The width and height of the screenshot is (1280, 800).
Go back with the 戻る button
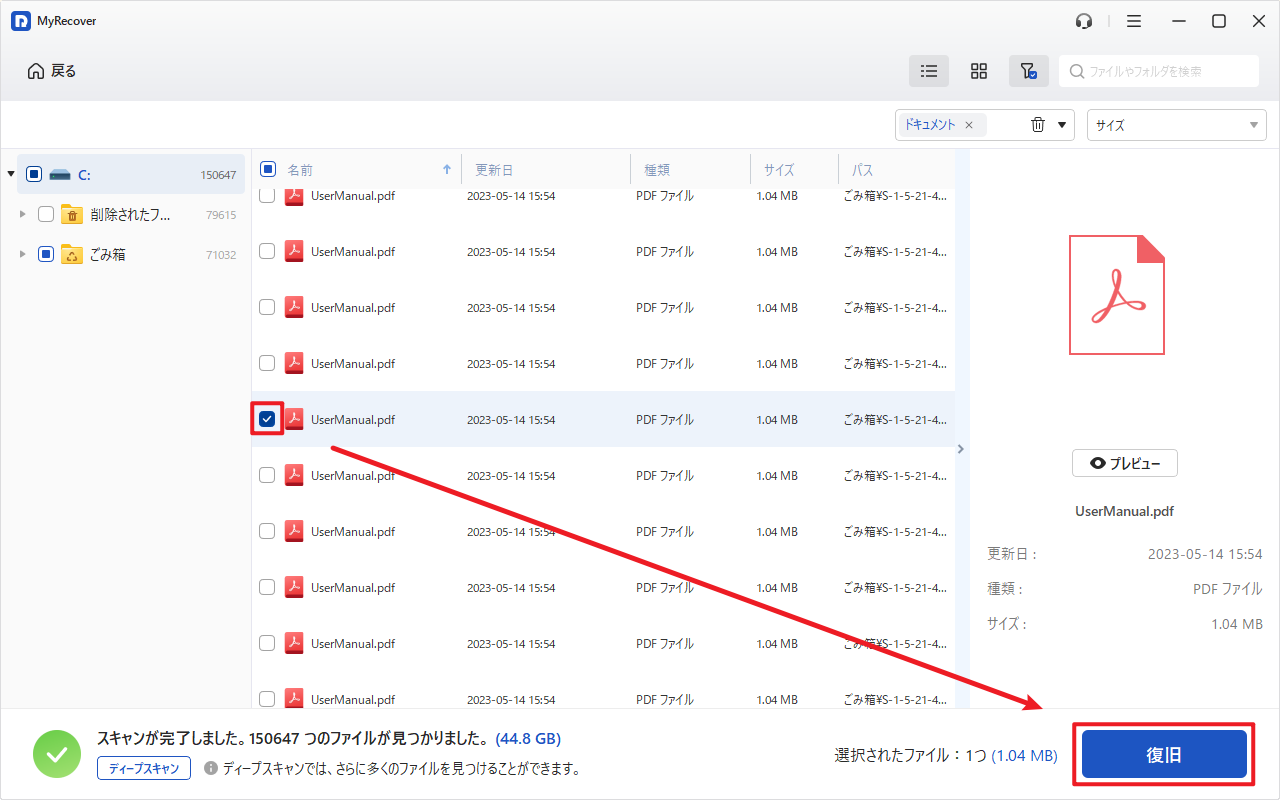coord(52,71)
